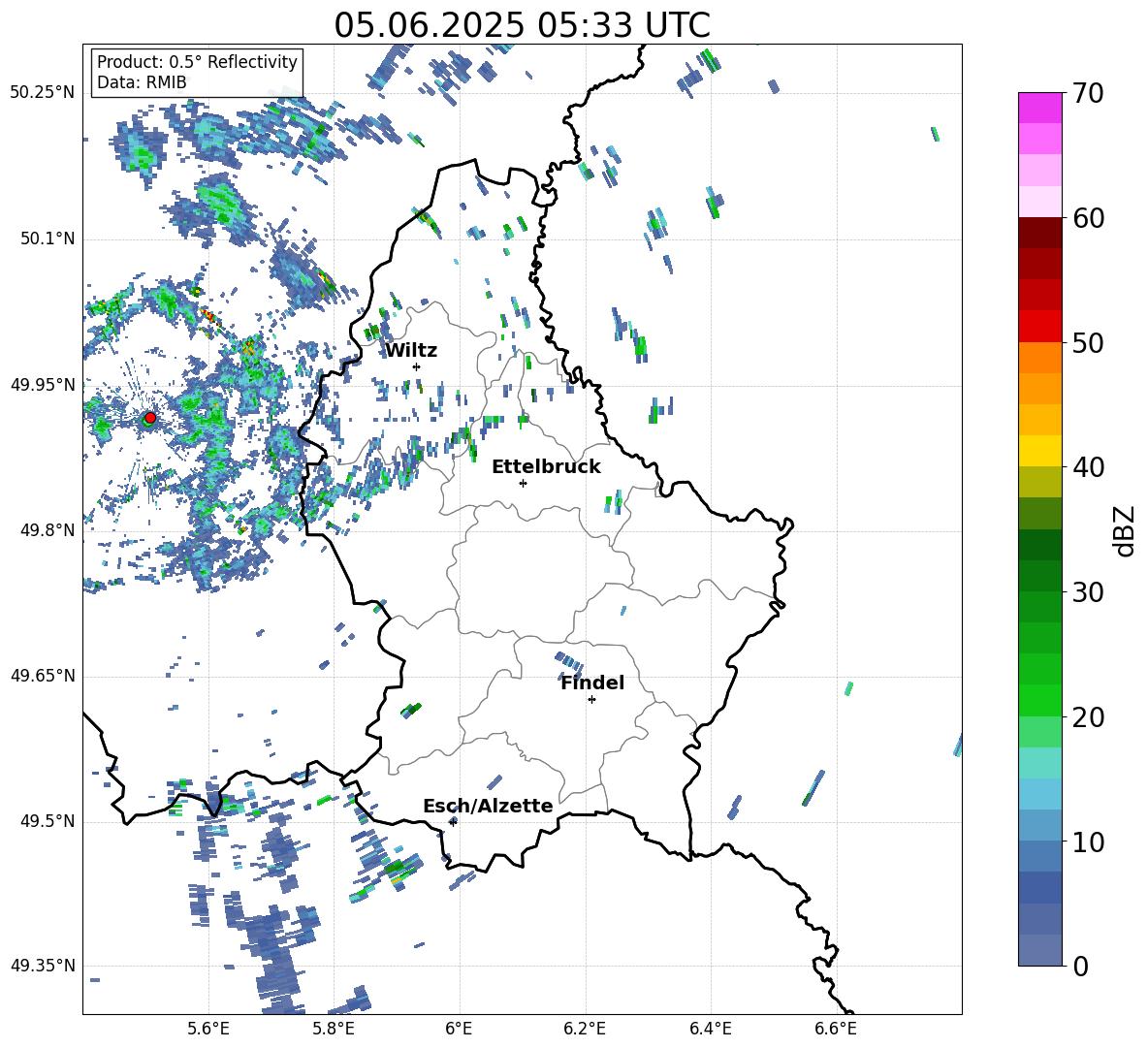
Task: Click the colorbar tick label 40
Action: click(1088, 467)
